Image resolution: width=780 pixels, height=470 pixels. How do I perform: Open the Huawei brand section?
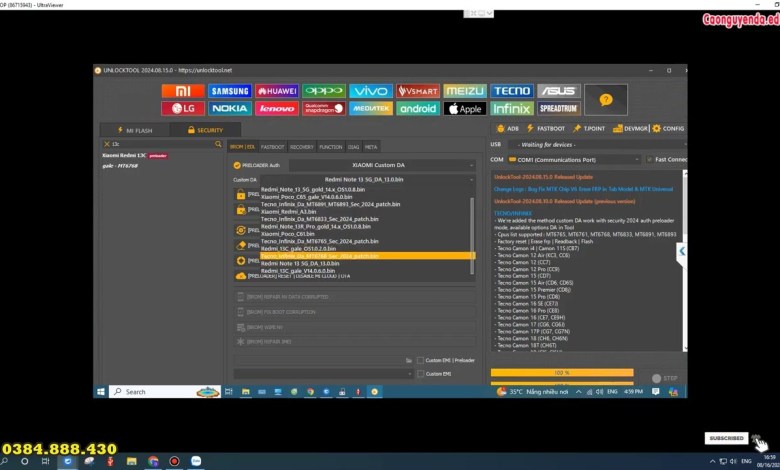[277, 91]
